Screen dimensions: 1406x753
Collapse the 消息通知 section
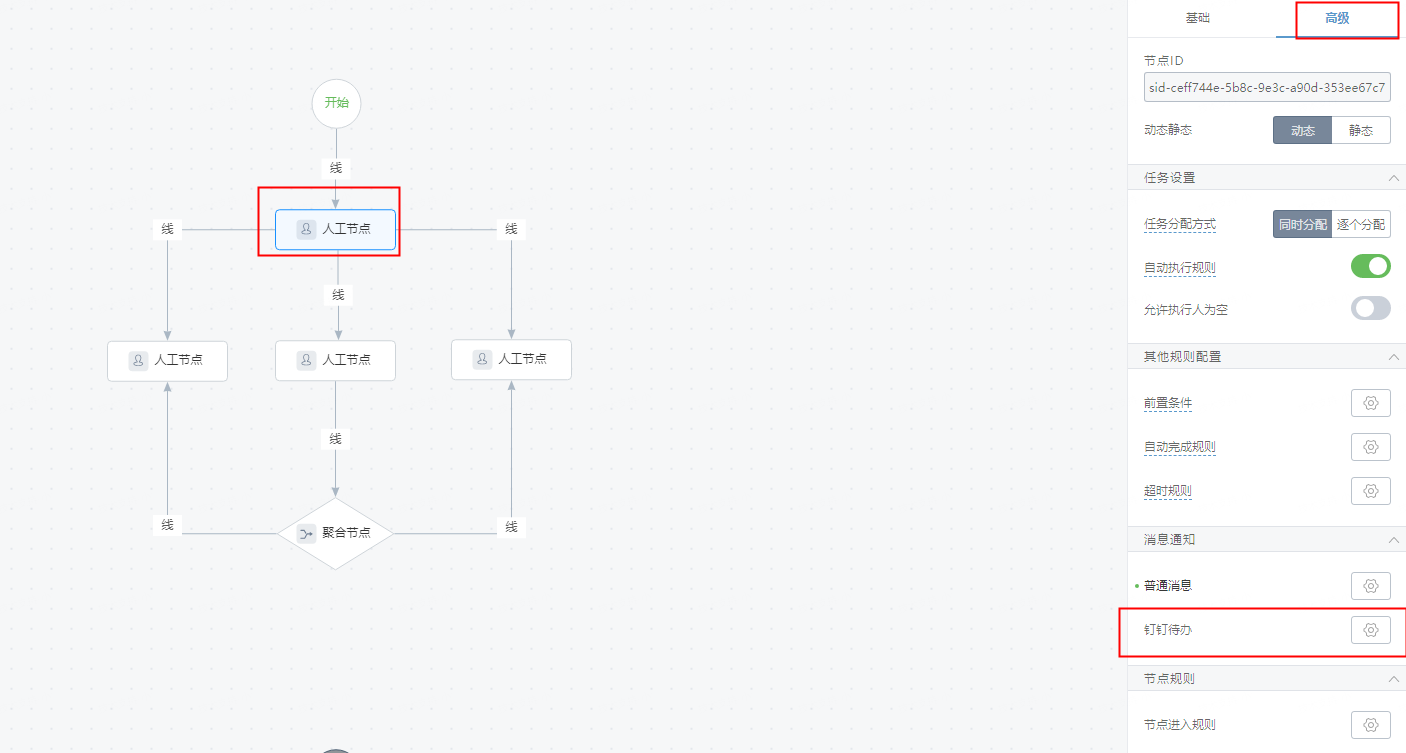click(1393, 540)
